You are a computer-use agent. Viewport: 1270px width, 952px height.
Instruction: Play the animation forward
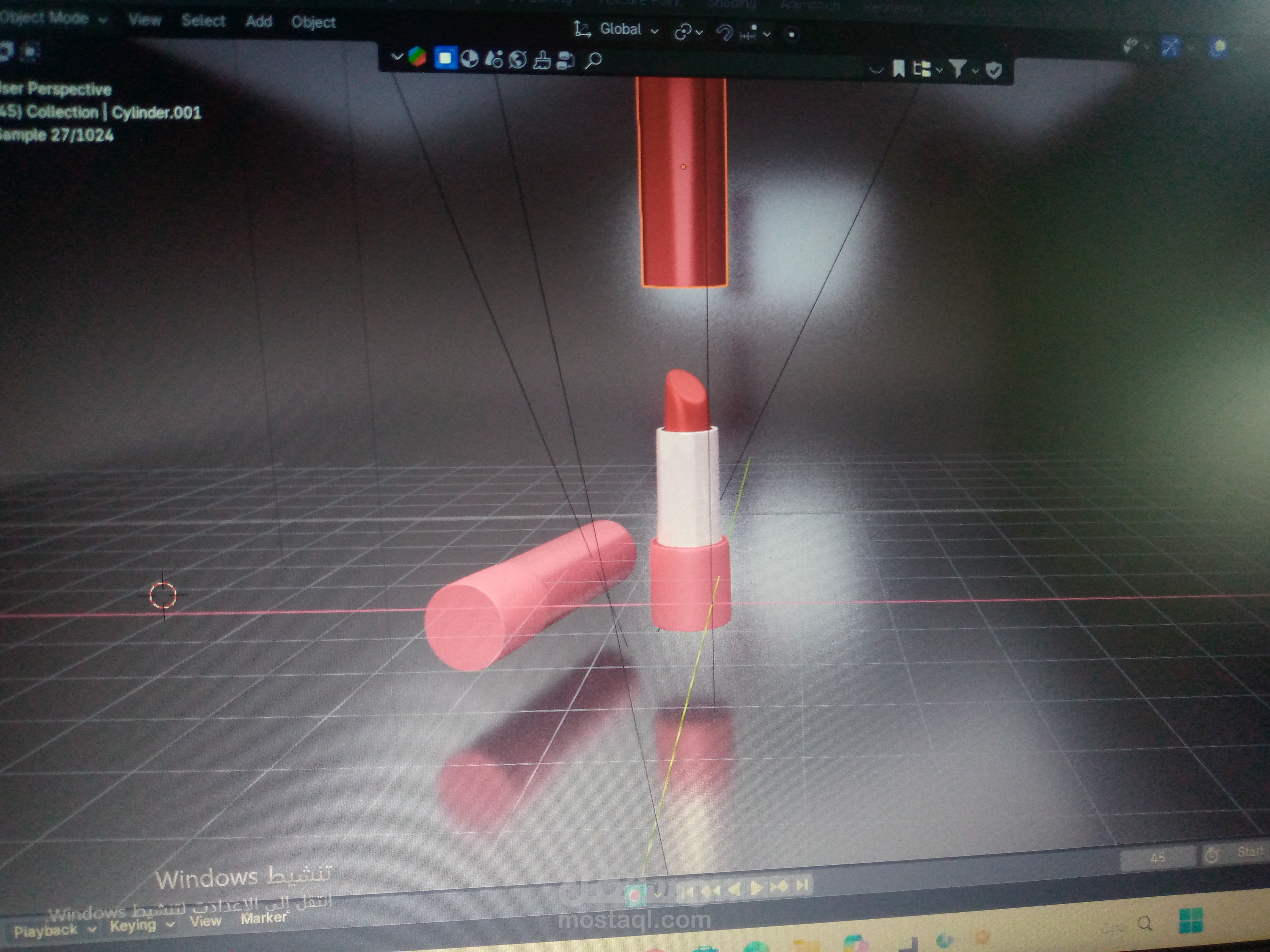pos(757,888)
